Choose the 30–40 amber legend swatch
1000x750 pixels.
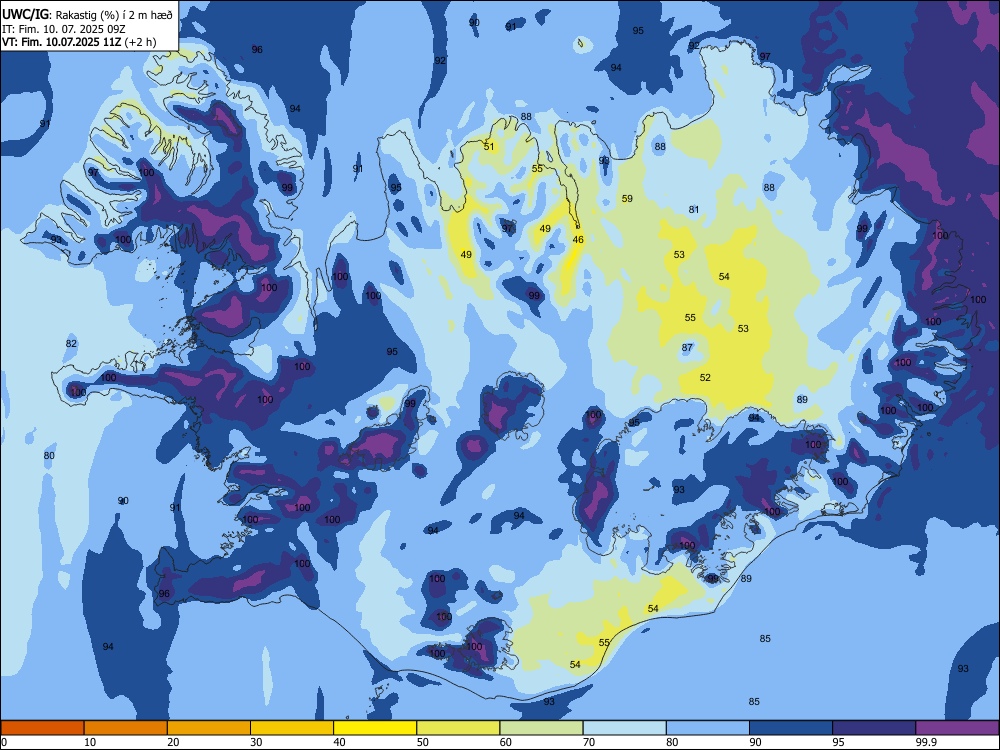pos(292,728)
